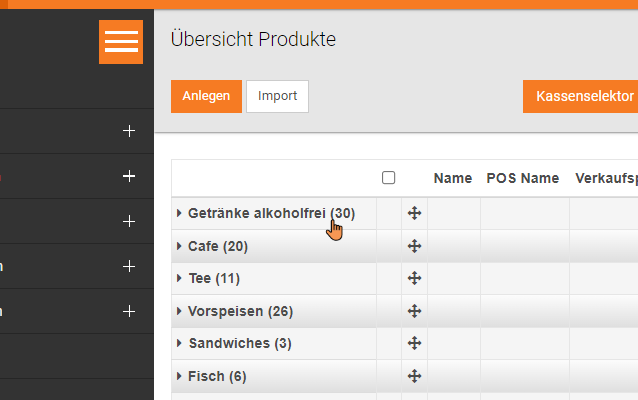Grab the Tee row move icon
Image resolution: width=638 pixels, height=400 pixels.
414,278
